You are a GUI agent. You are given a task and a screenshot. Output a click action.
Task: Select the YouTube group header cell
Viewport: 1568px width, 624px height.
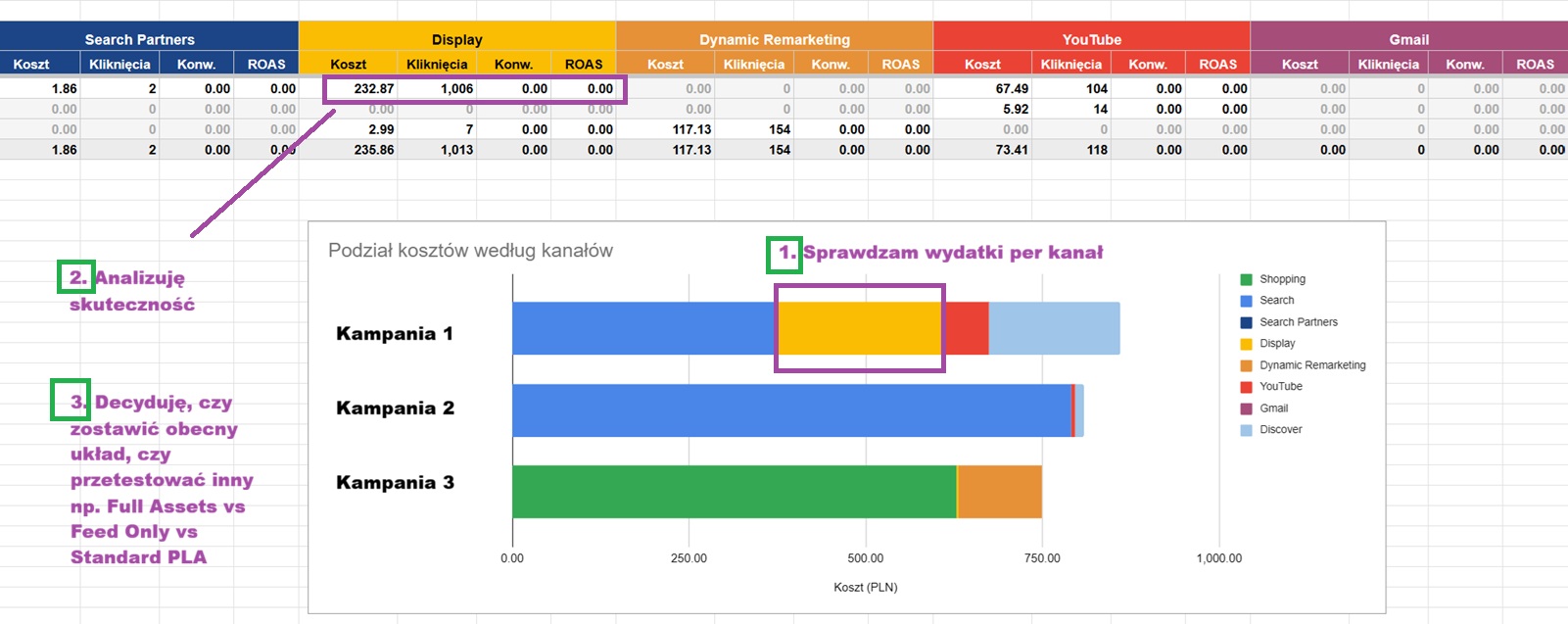(x=1091, y=39)
